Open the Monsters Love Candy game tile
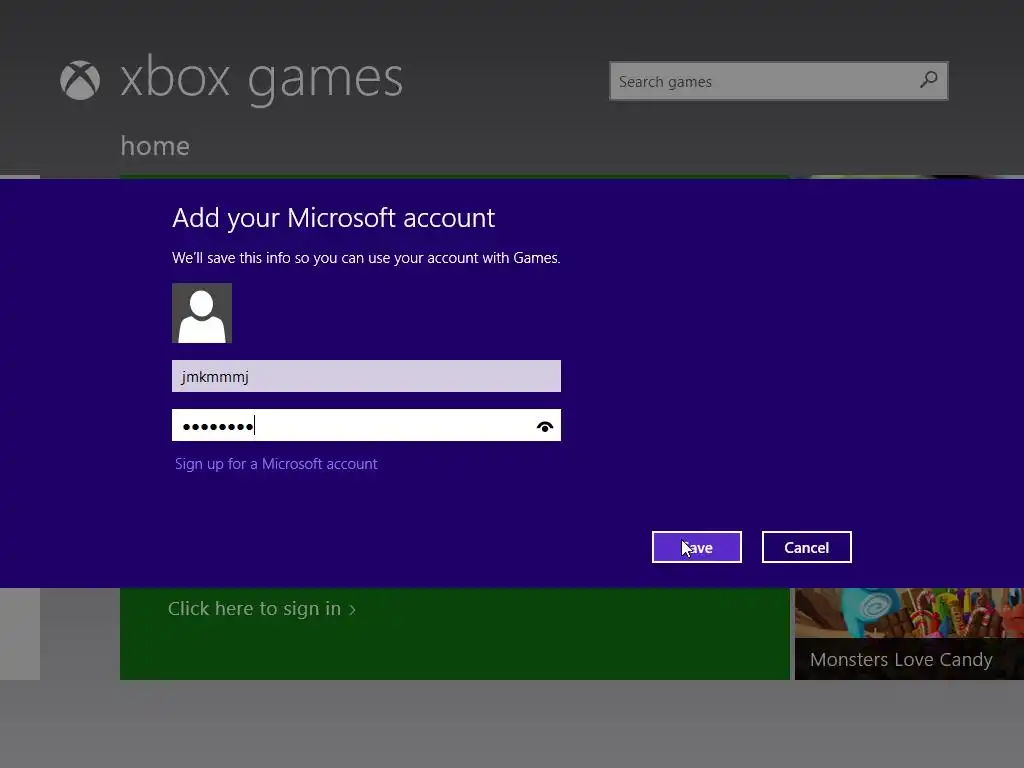 tap(909, 633)
